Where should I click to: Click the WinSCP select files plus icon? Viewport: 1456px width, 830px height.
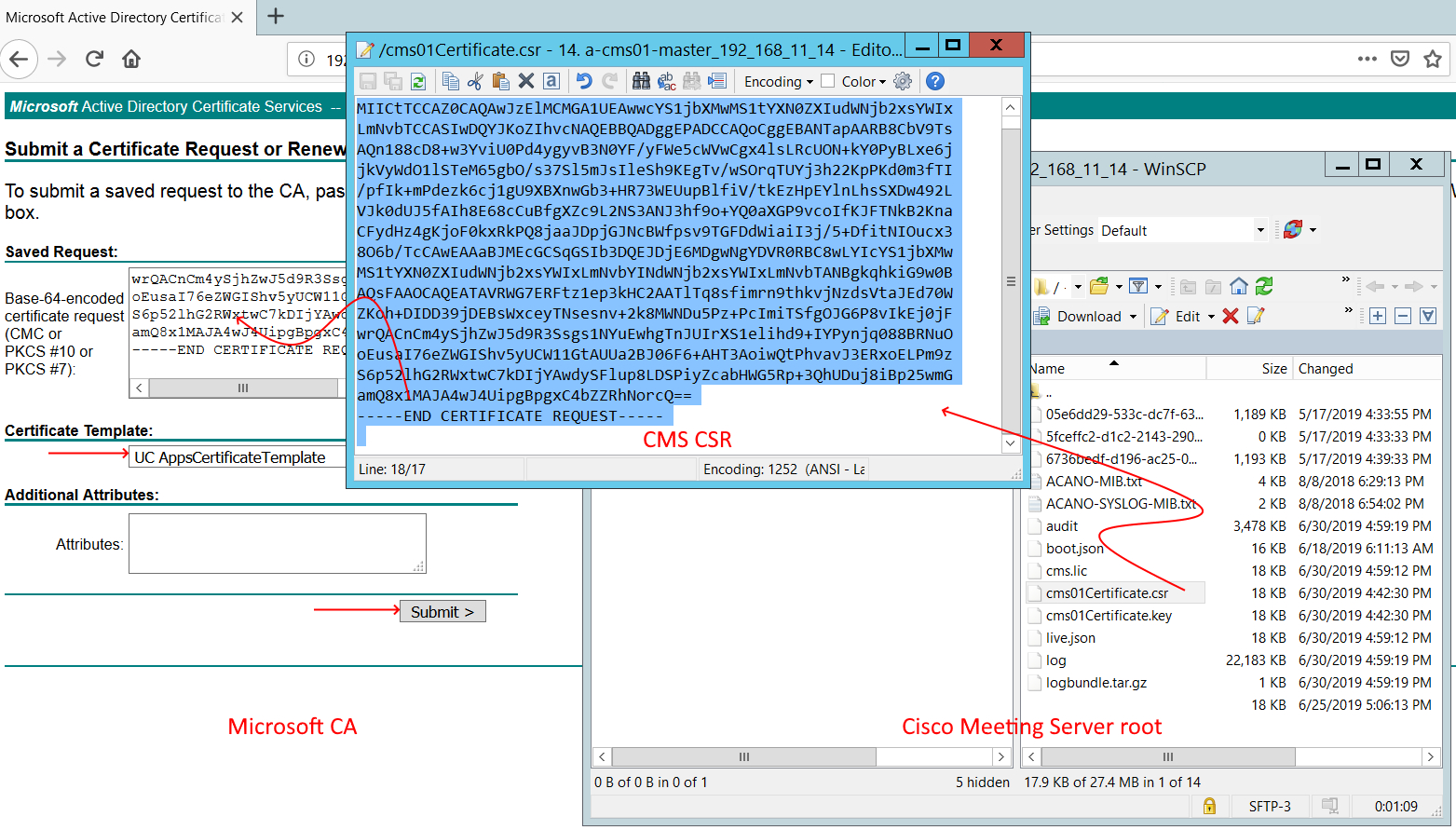pyautogui.click(x=1378, y=316)
